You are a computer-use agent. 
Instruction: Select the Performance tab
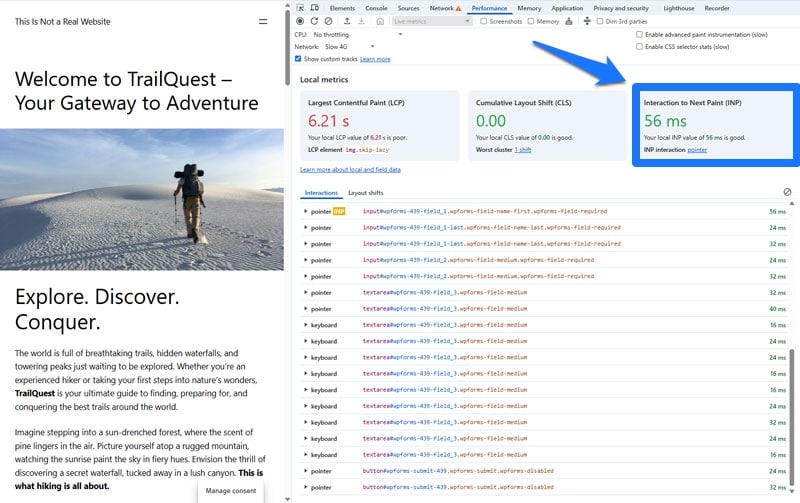click(x=489, y=8)
